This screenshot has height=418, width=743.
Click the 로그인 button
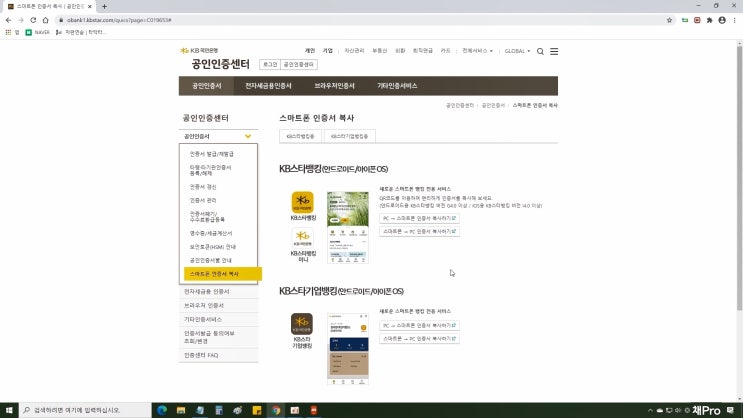[x=270, y=64]
